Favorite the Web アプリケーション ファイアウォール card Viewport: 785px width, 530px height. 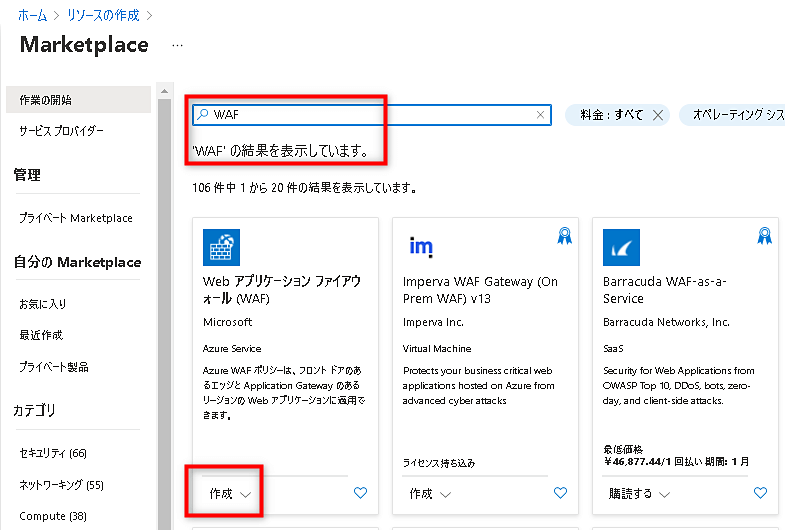click(360, 493)
